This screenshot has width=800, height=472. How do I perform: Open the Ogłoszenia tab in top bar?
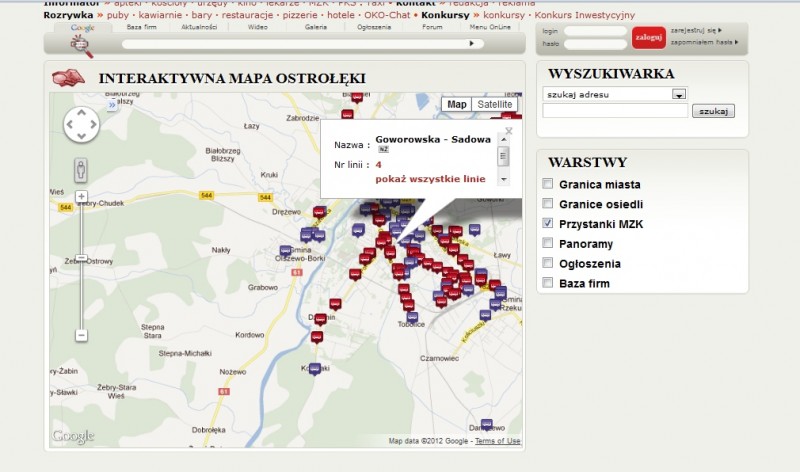(x=374, y=27)
